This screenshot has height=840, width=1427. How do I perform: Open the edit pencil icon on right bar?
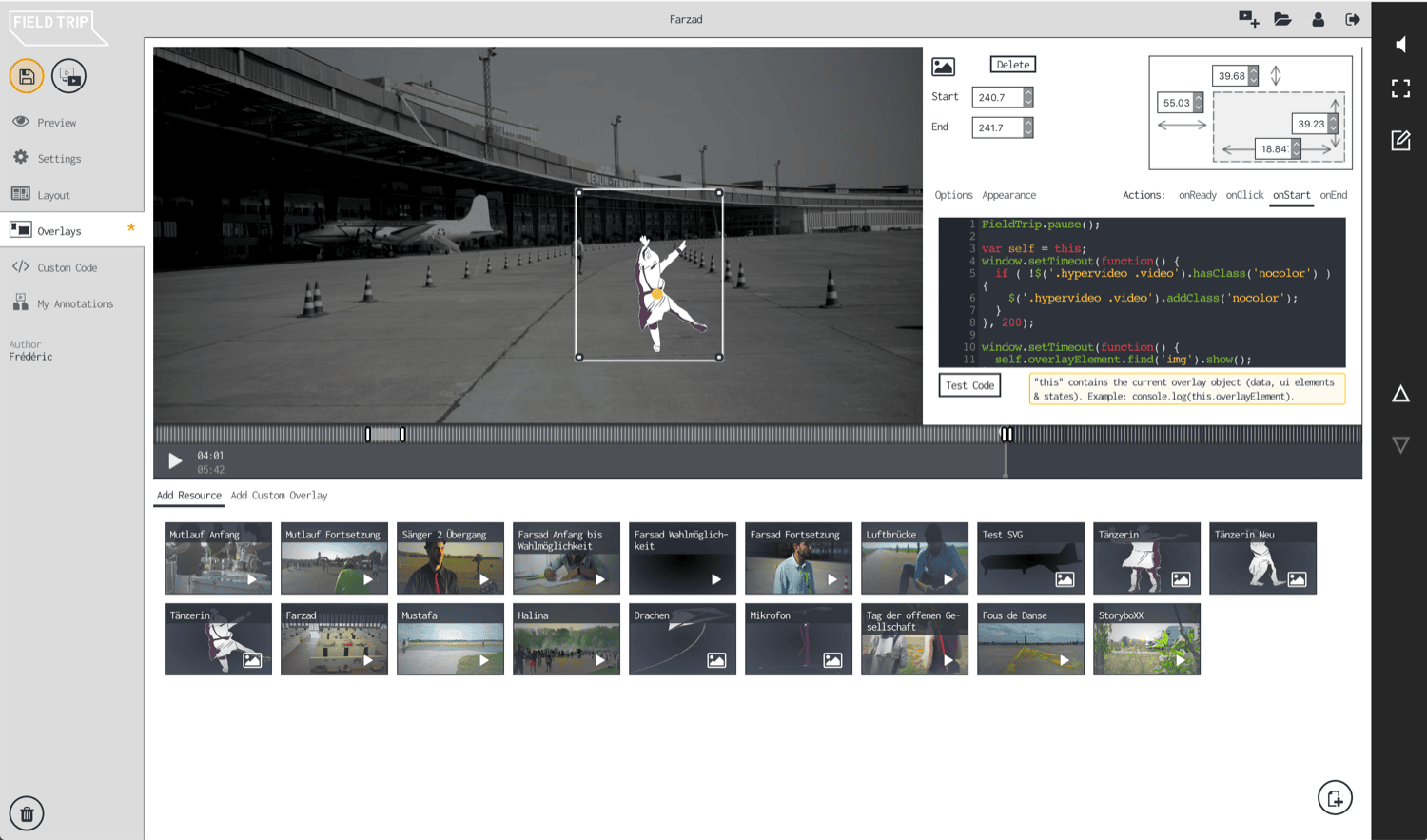click(x=1400, y=141)
